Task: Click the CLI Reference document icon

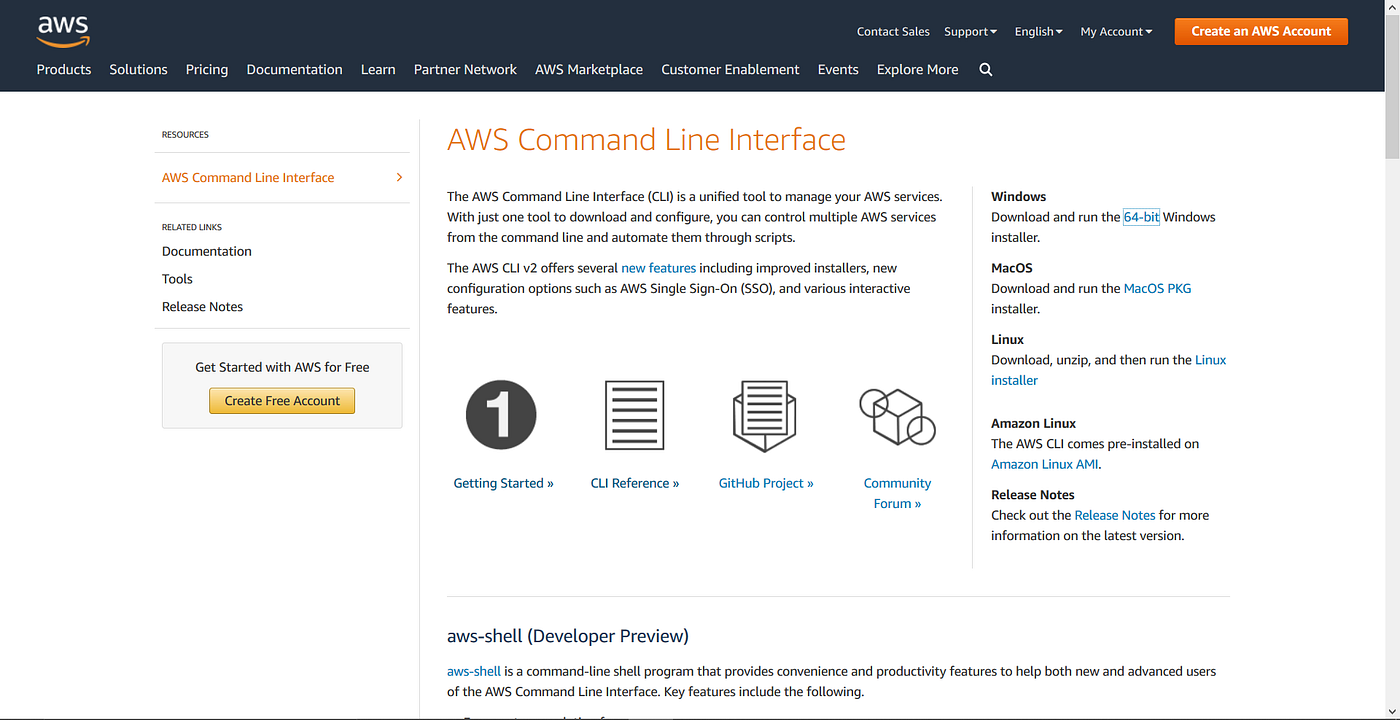Action: [x=634, y=415]
